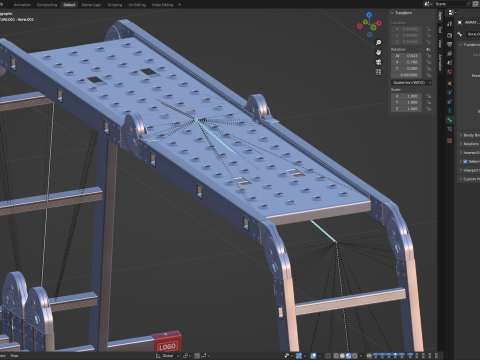Open the Object properties tab icon
Viewport: 480px width, 360px height.
coord(449,83)
